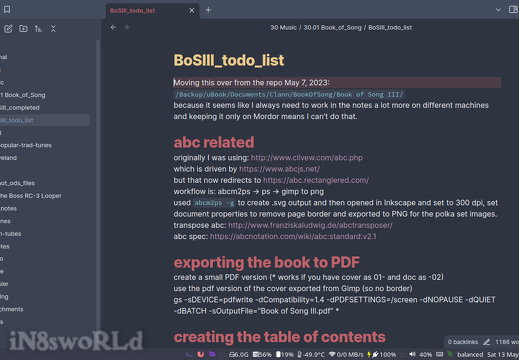This screenshot has height=360, width=519.
Task: Create a new folder in the file explorer
Action: click(x=23, y=29)
